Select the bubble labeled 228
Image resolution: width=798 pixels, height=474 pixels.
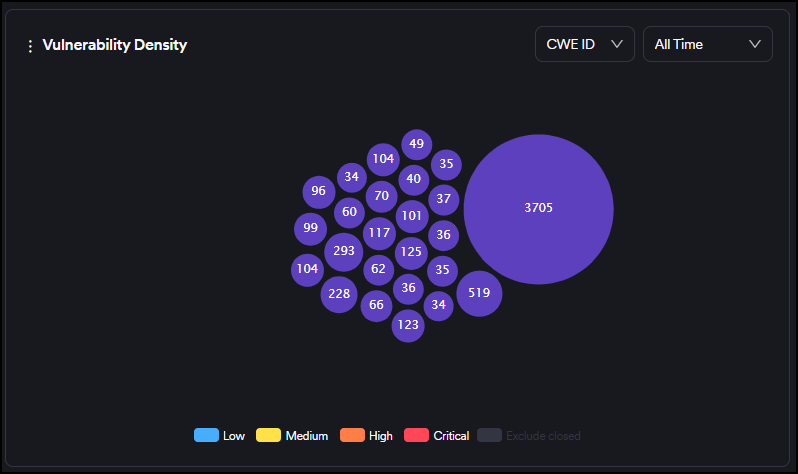pos(340,293)
